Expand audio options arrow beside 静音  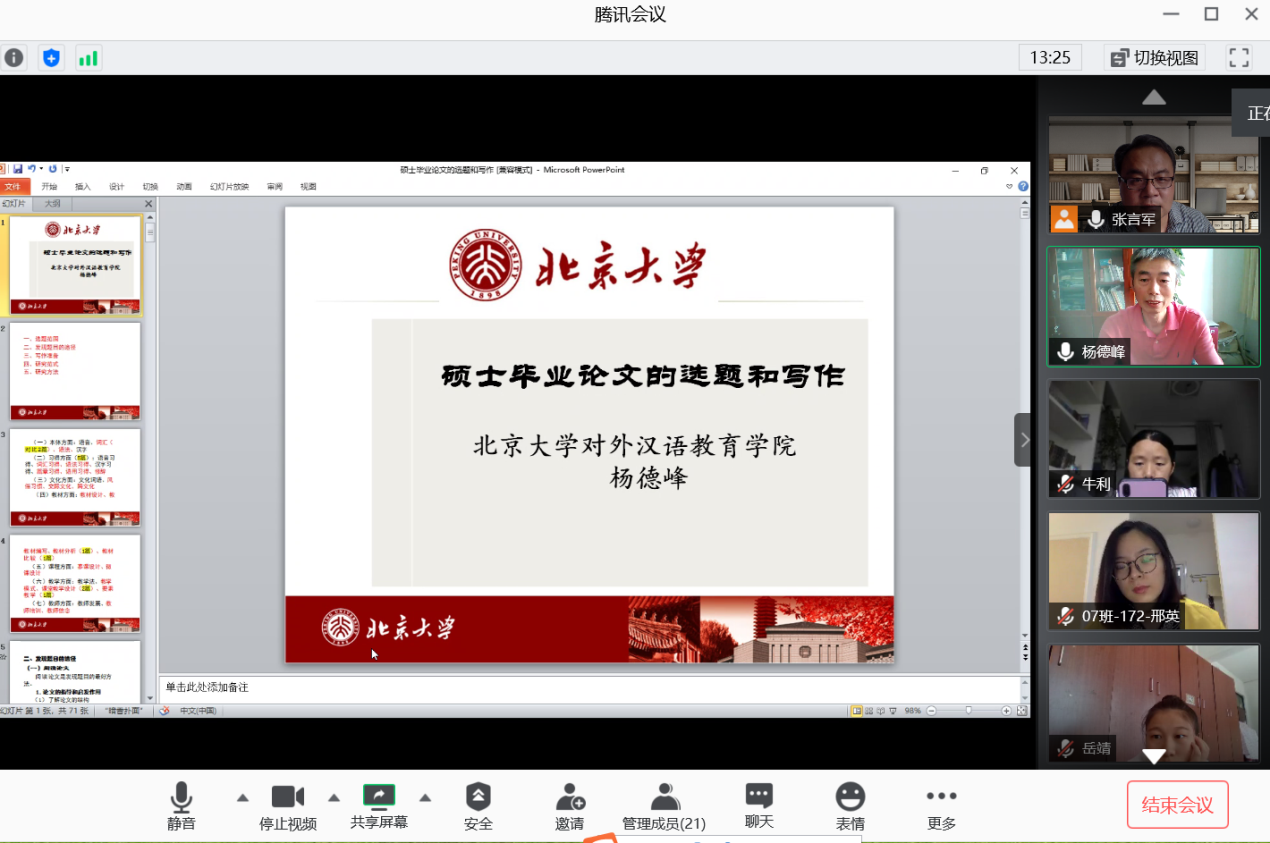pos(242,798)
